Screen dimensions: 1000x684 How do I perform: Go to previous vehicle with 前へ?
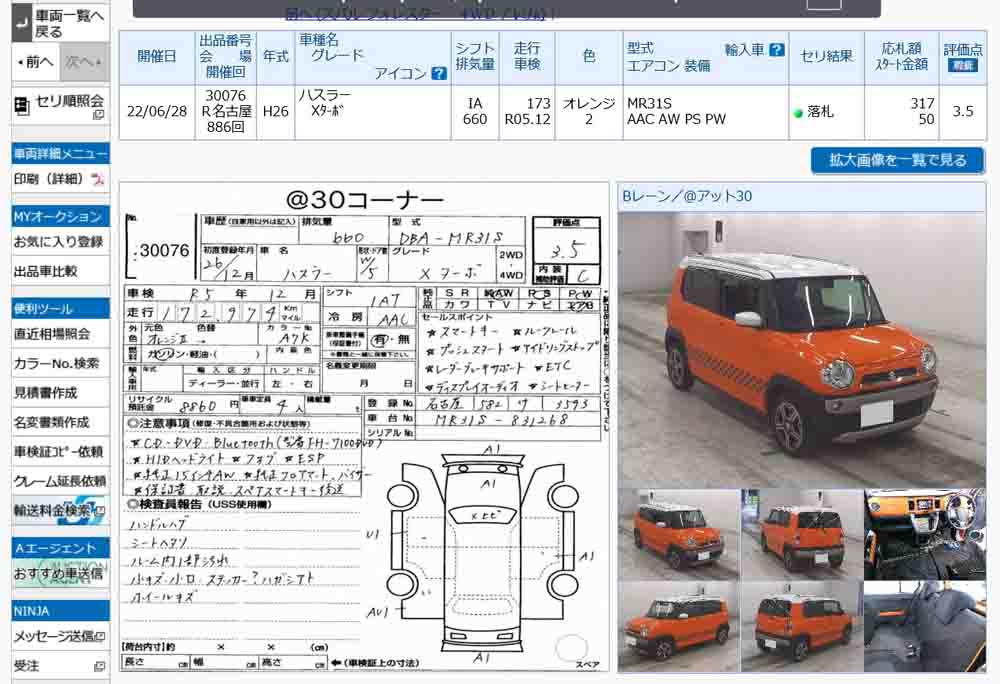(36, 62)
